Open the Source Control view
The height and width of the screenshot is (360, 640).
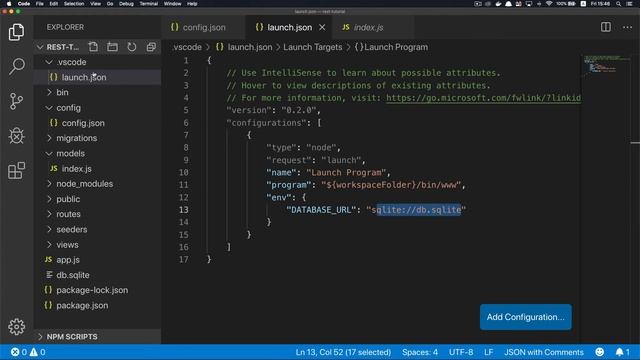point(16,101)
